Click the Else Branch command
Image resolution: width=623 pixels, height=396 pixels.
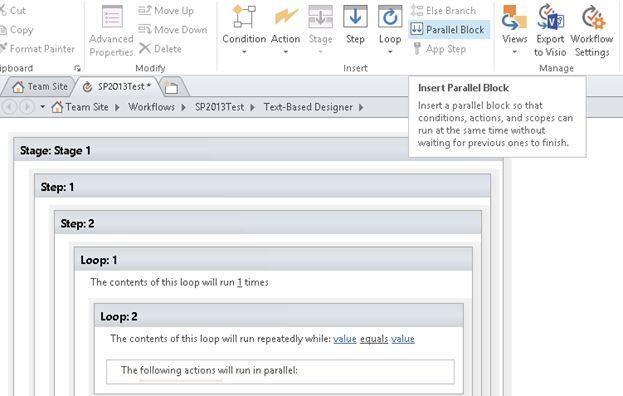(x=443, y=10)
